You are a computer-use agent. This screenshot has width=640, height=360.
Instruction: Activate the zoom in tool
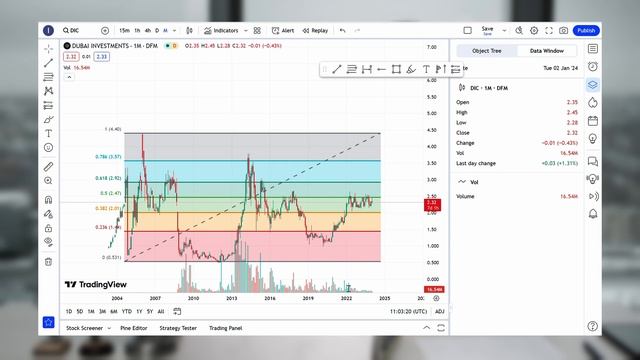49,180
